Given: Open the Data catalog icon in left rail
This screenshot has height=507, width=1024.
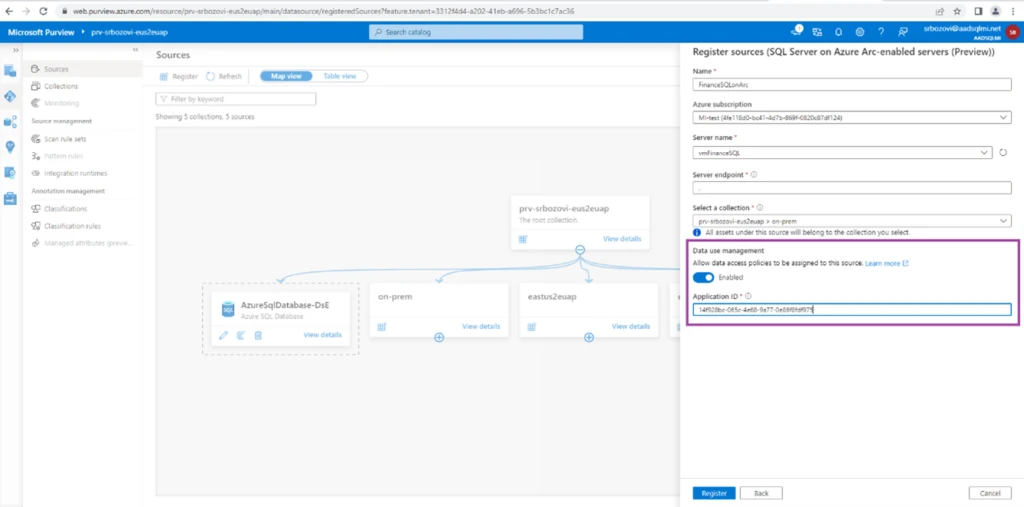Looking at the screenshot, I should point(10,71).
